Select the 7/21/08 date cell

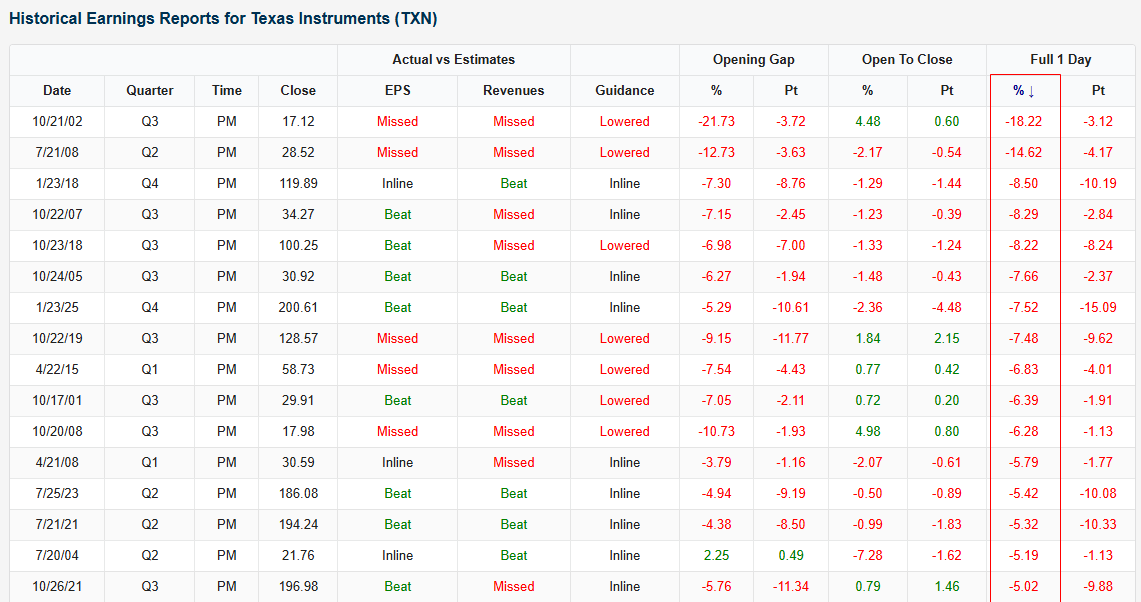point(57,153)
